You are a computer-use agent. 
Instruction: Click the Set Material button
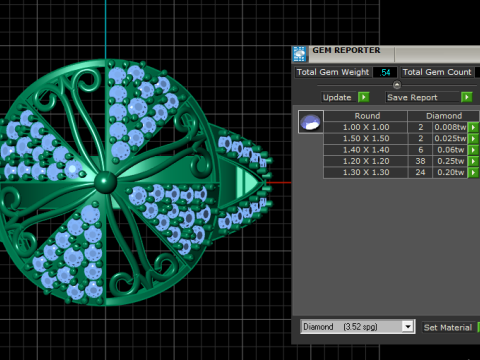tap(448, 327)
